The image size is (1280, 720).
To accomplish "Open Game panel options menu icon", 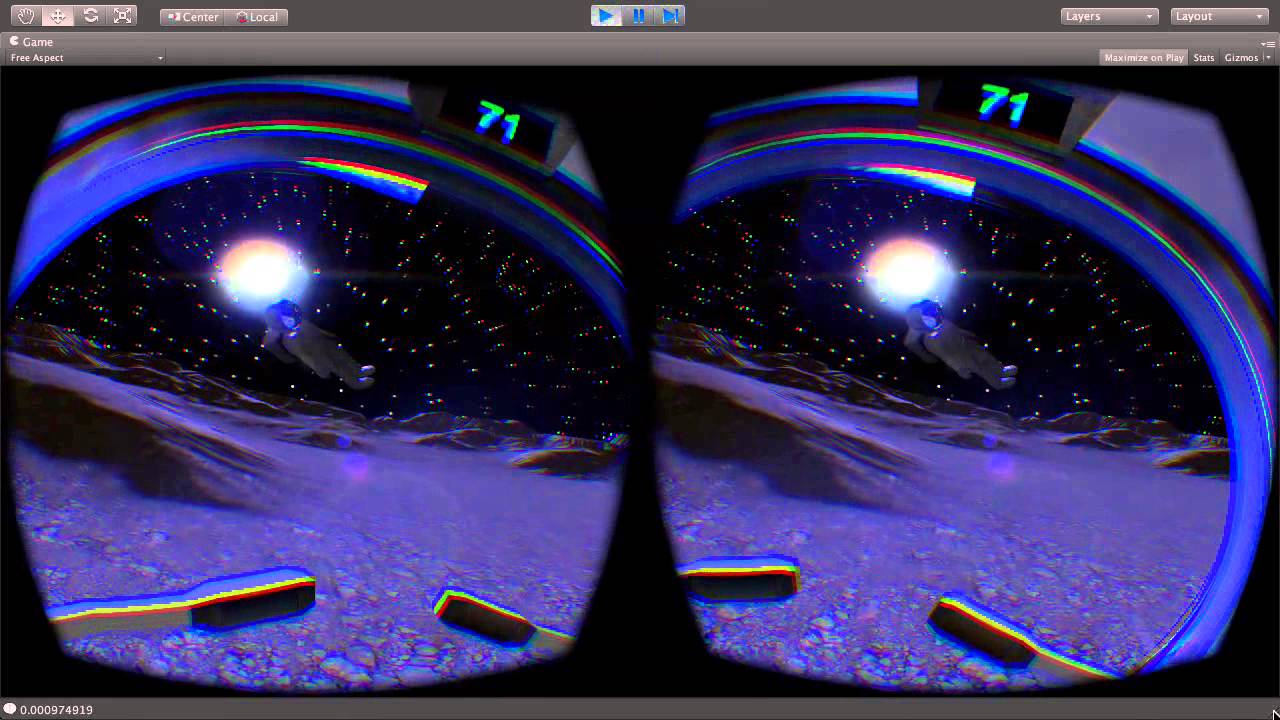I will (x=1270, y=45).
